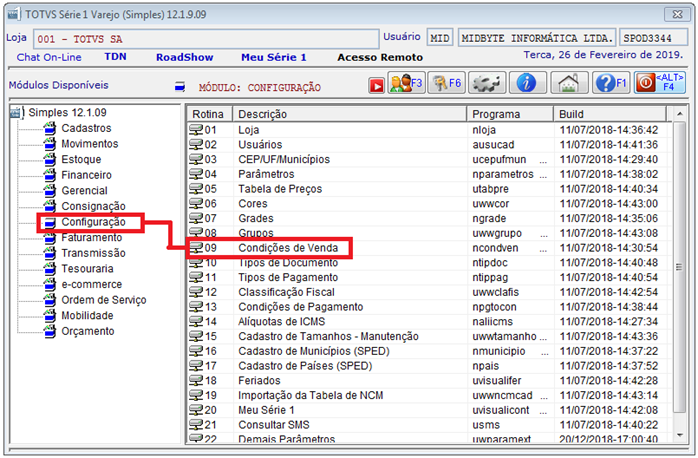Open the TDN link

pyautogui.click(x=115, y=57)
